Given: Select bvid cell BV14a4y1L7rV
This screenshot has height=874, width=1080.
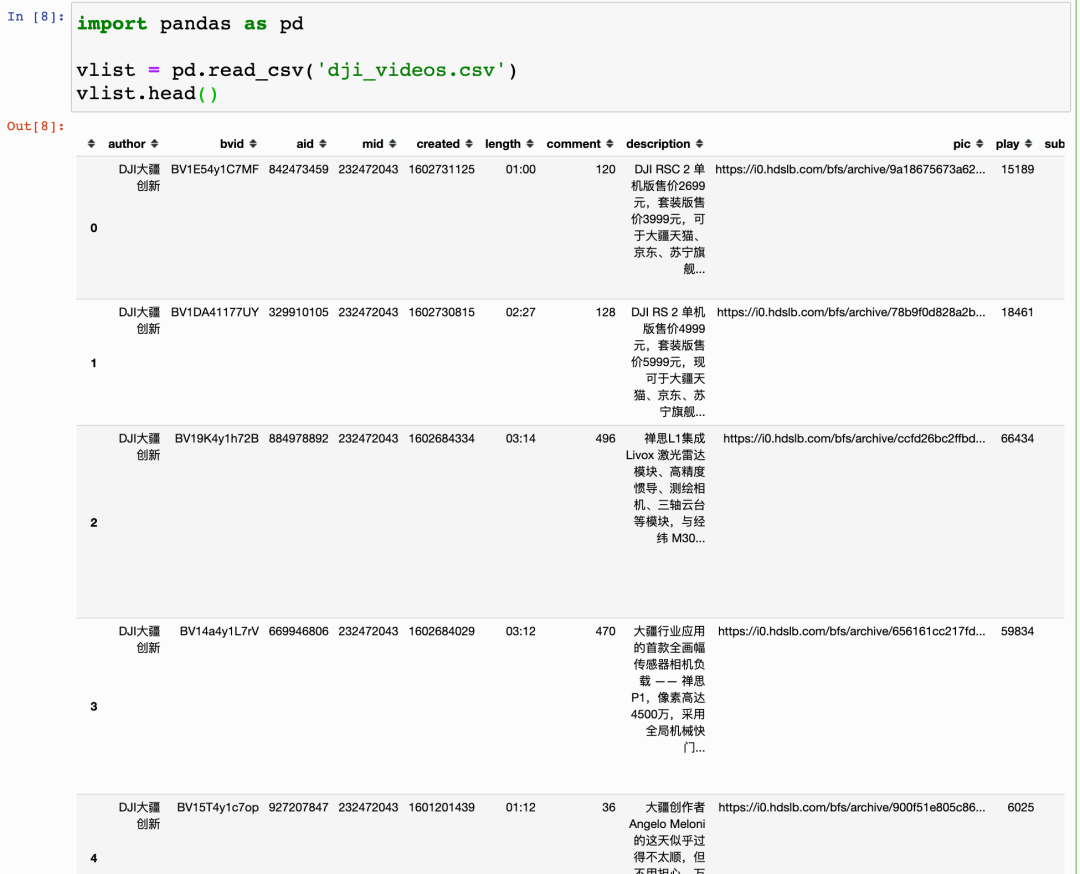Looking at the screenshot, I should (x=220, y=632).
